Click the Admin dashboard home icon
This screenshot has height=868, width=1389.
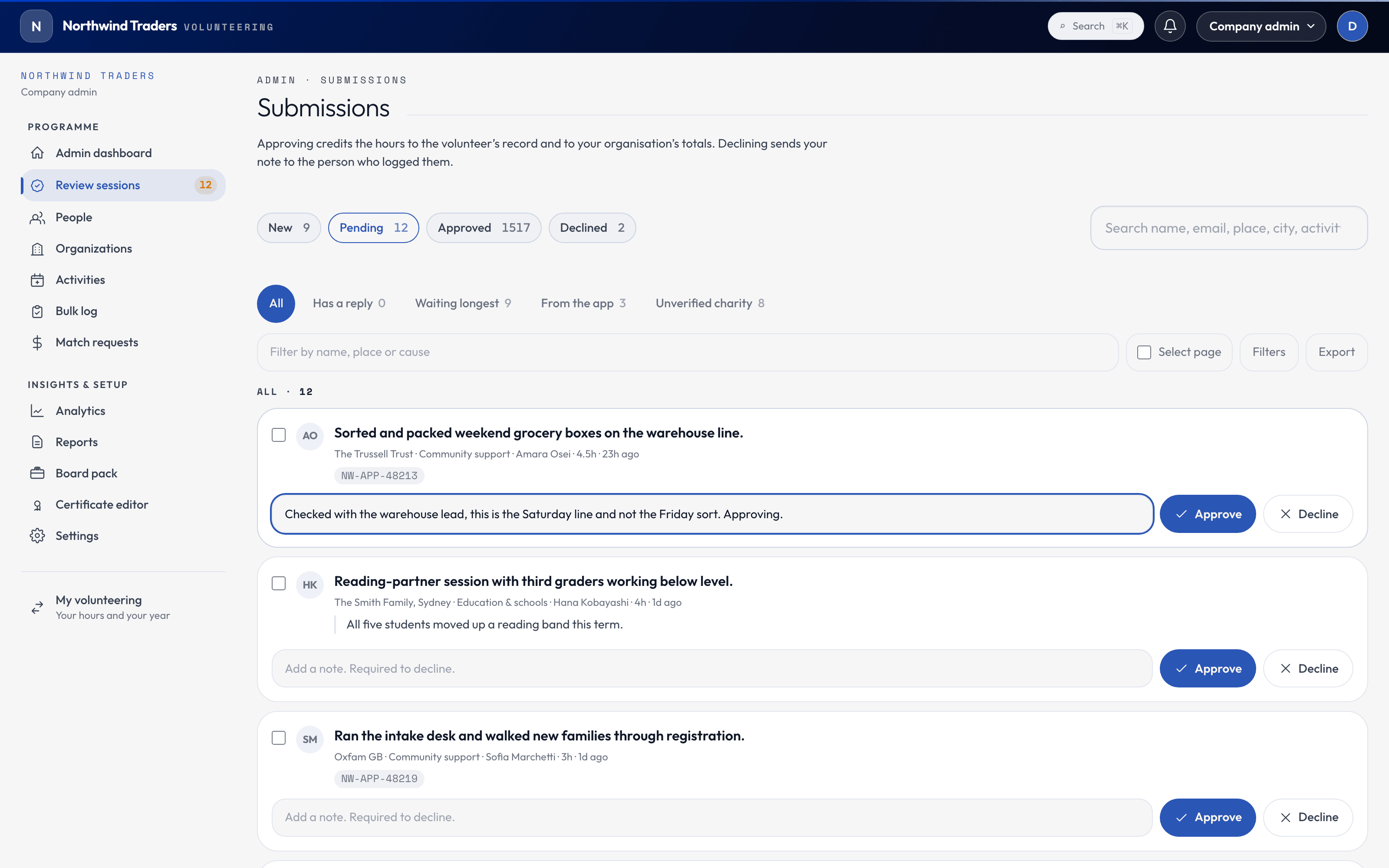pyautogui.click(x=37, y=153)
